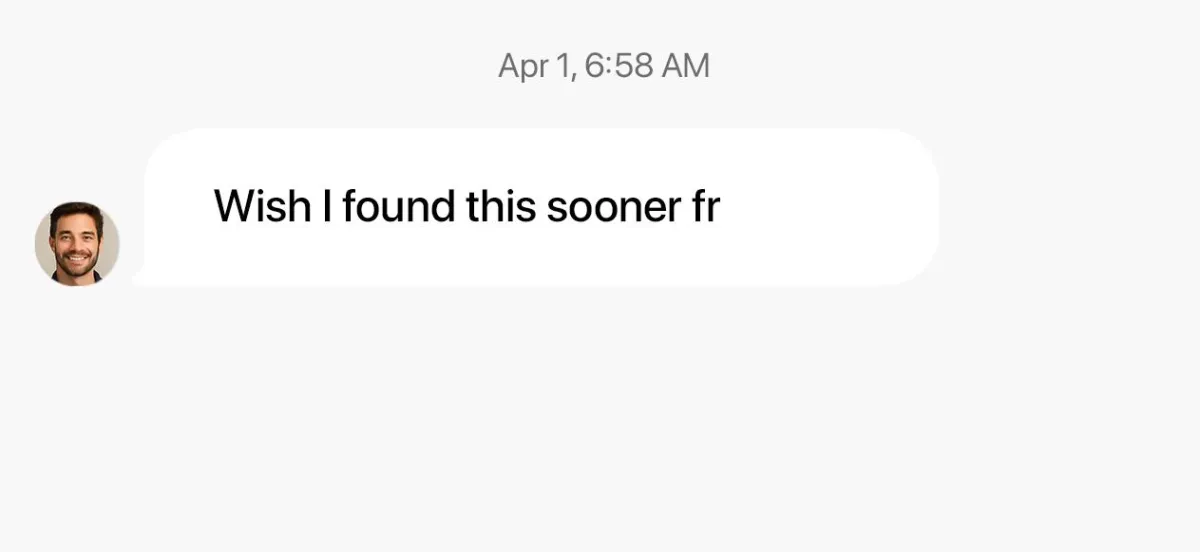
Task: Click the letter "I" after "Wish"
Action: (x=325, y=207)
